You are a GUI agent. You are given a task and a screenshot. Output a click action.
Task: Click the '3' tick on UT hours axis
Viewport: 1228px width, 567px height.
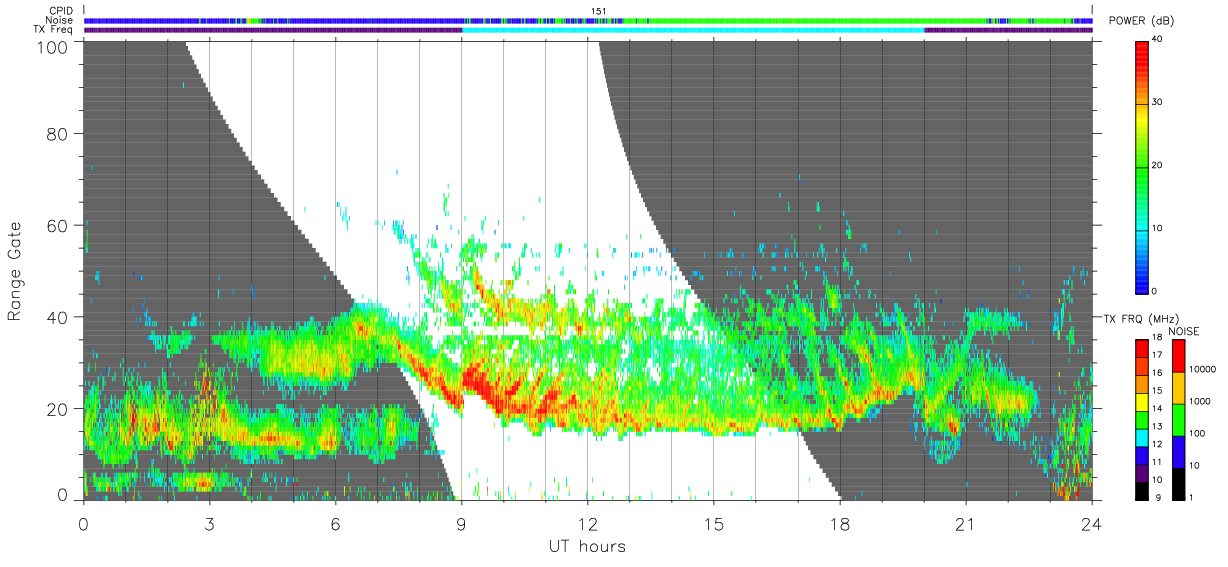coord(209,524)
